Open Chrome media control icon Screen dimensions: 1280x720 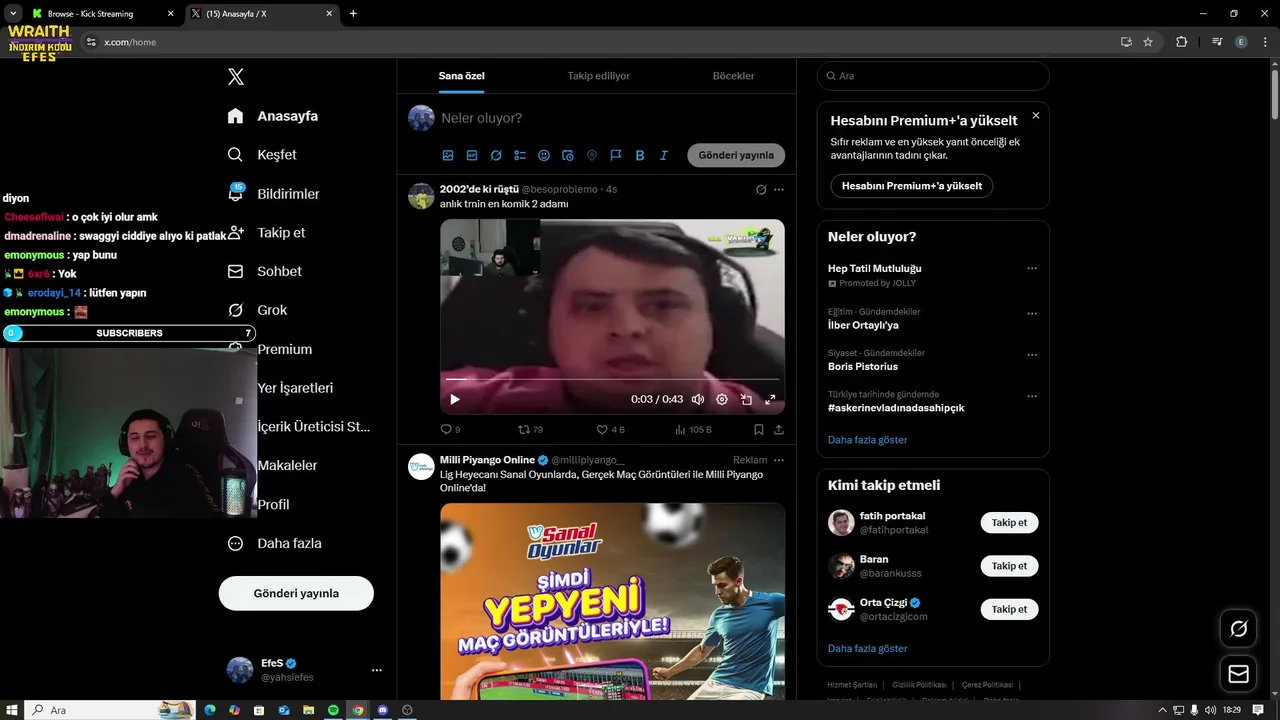pos(1217,42)
